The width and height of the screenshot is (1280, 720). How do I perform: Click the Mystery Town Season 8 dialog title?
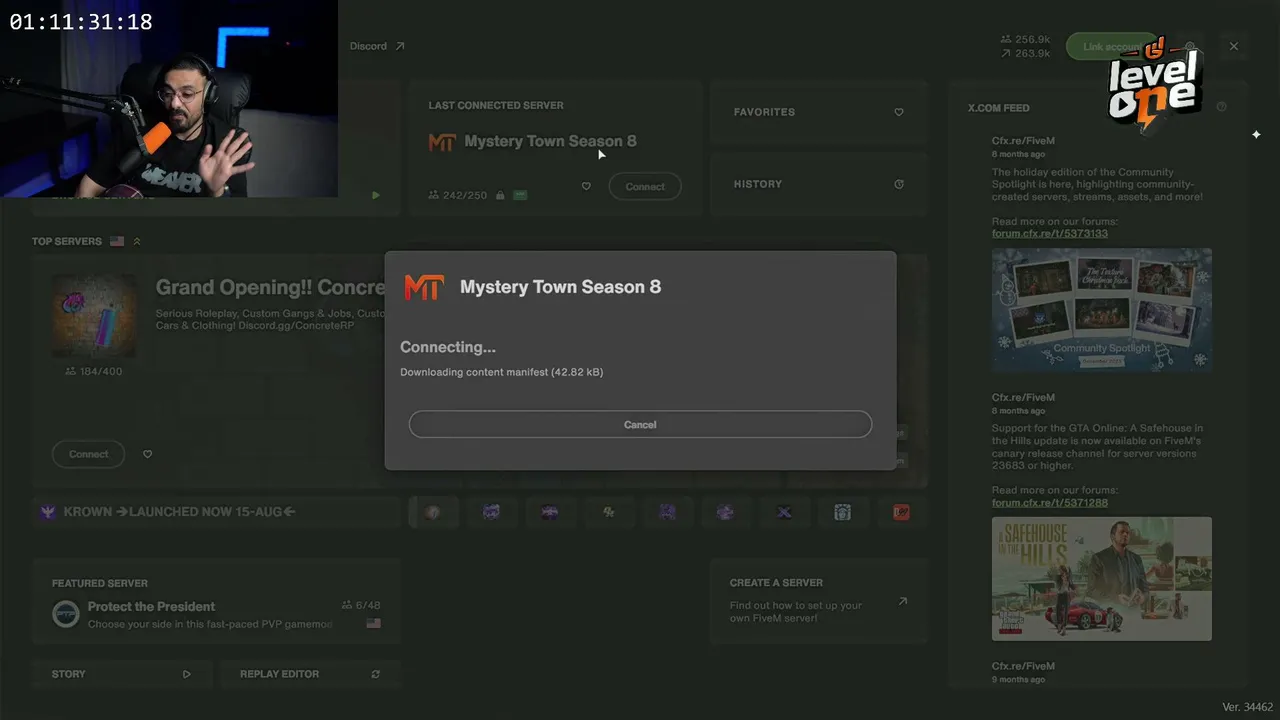(560, 287)
